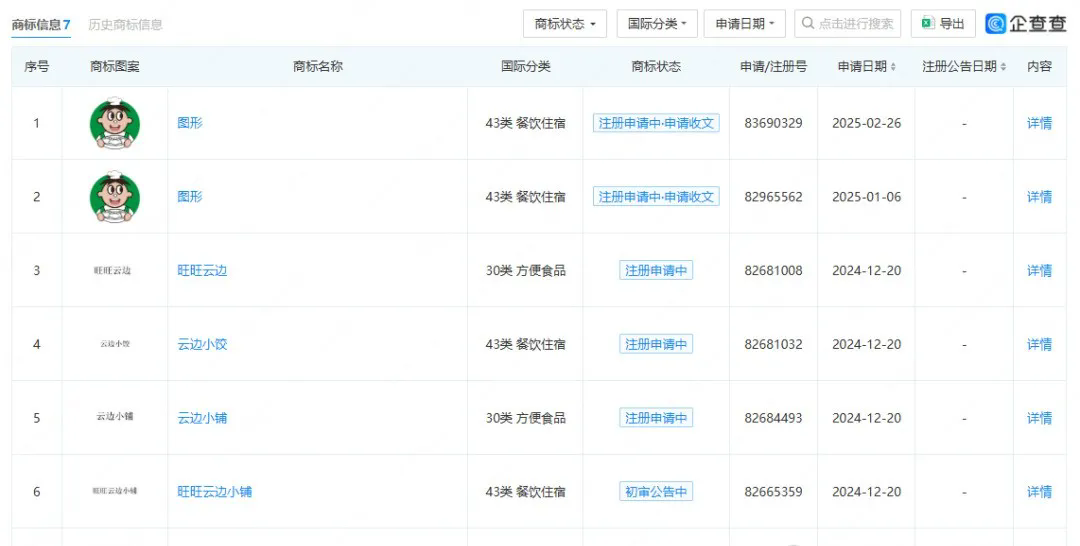The width and height of the screenshot is (1080, 546).
Task: Open 图形 trademark link in row 1
Action: tap(190, 123)
